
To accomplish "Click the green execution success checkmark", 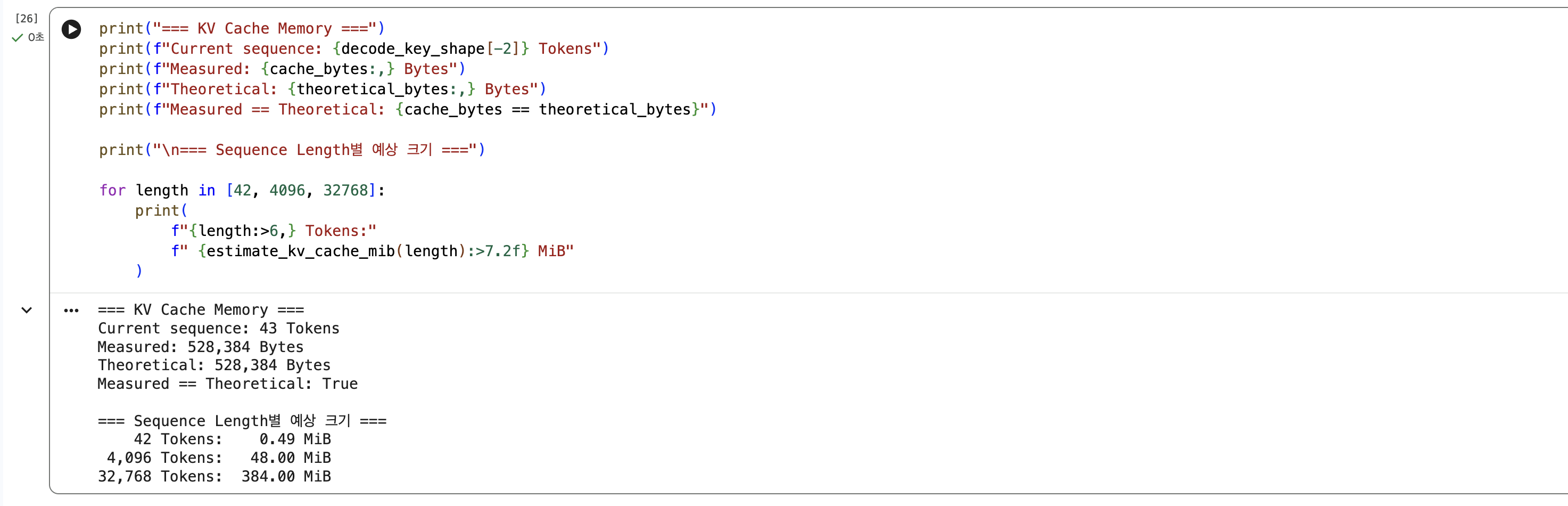I will point(17,38).
